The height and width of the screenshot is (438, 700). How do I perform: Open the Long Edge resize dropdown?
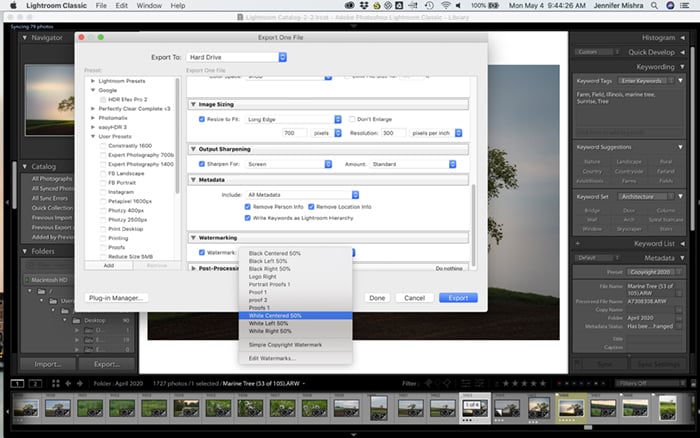click(x=293, y=119)
